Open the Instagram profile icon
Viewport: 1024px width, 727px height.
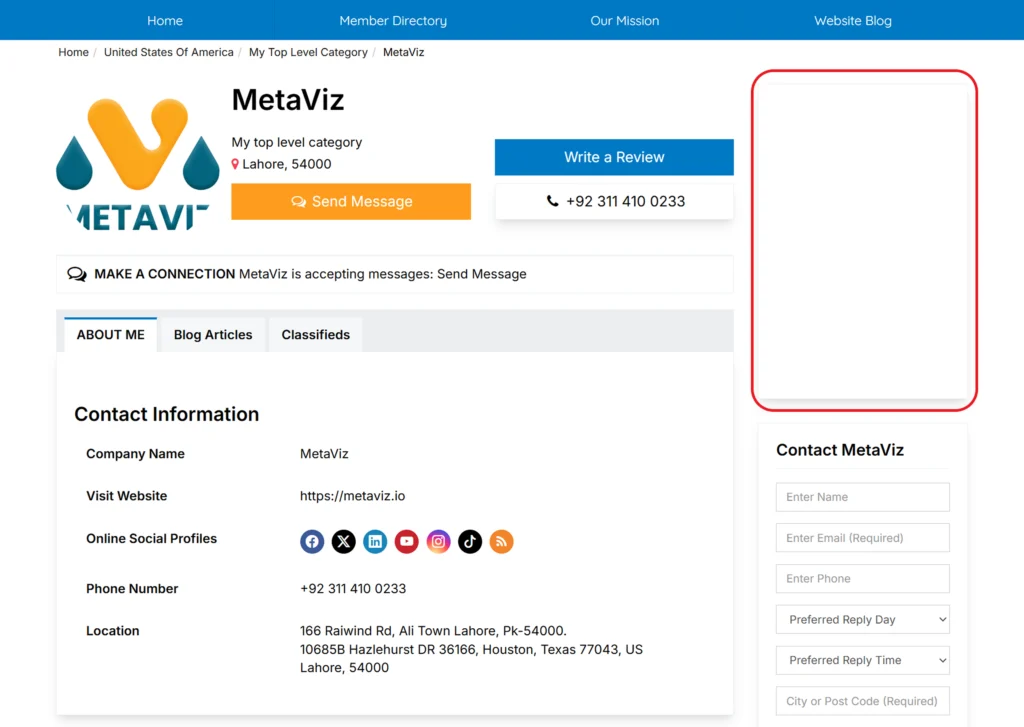tap(438, 541)
